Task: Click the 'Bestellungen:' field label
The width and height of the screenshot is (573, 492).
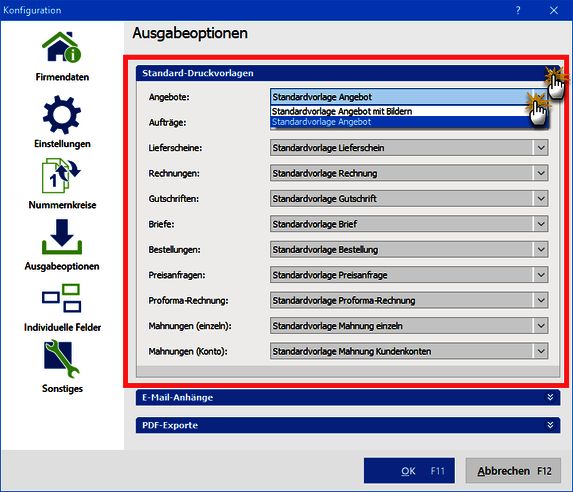Action: (x=174, y=249)
